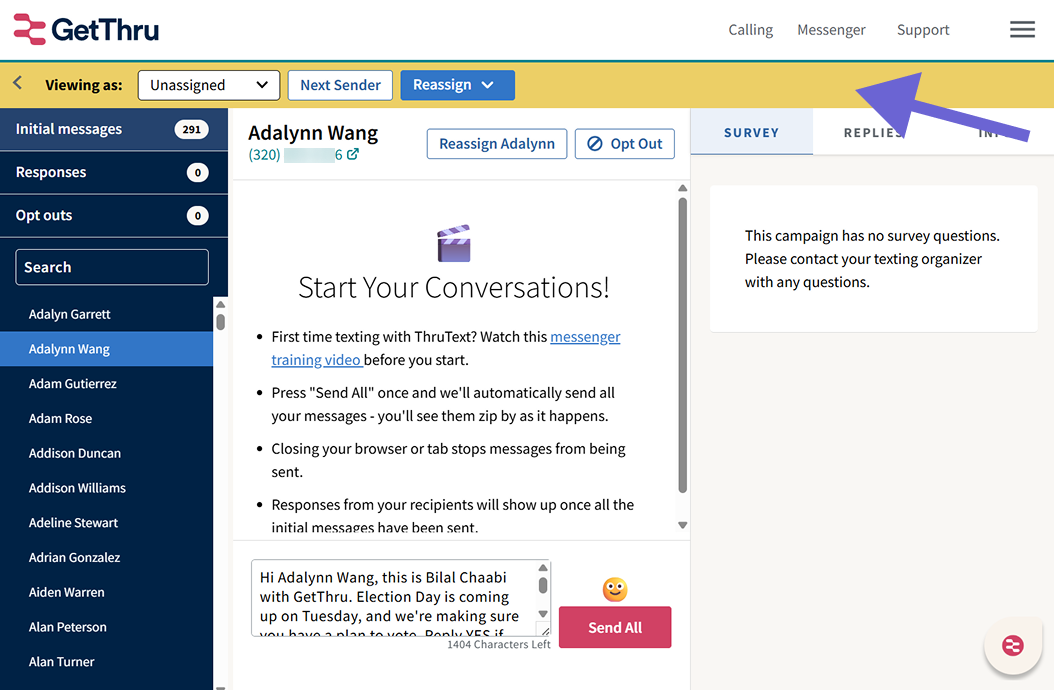
Task: Click the 1404 Characters Left counter
Action: [x=499, y=644]
